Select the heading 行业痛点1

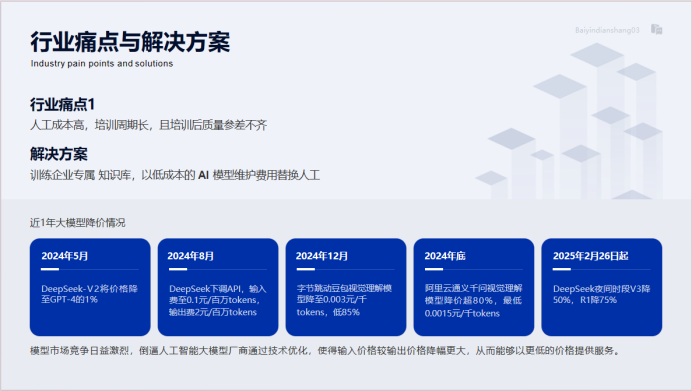click(x=62, y=105)
